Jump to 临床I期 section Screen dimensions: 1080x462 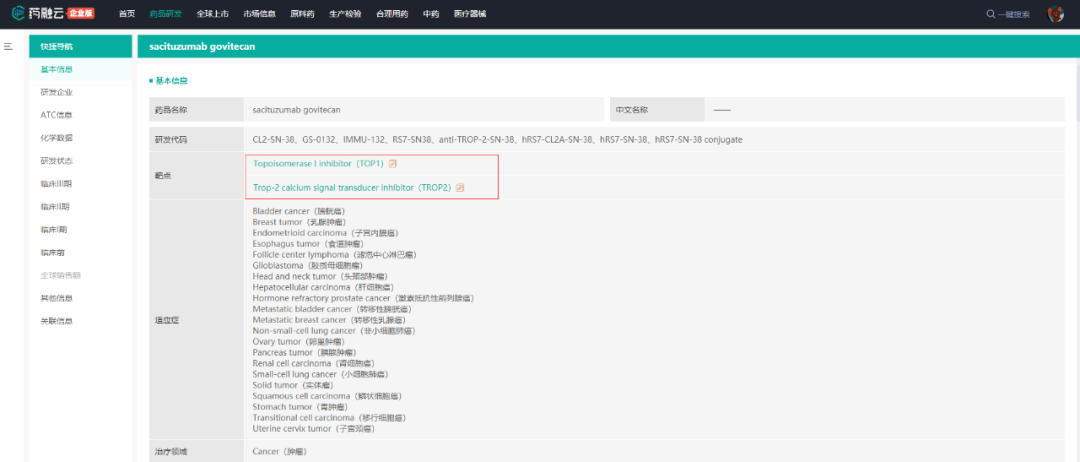[x=54, y=229]
